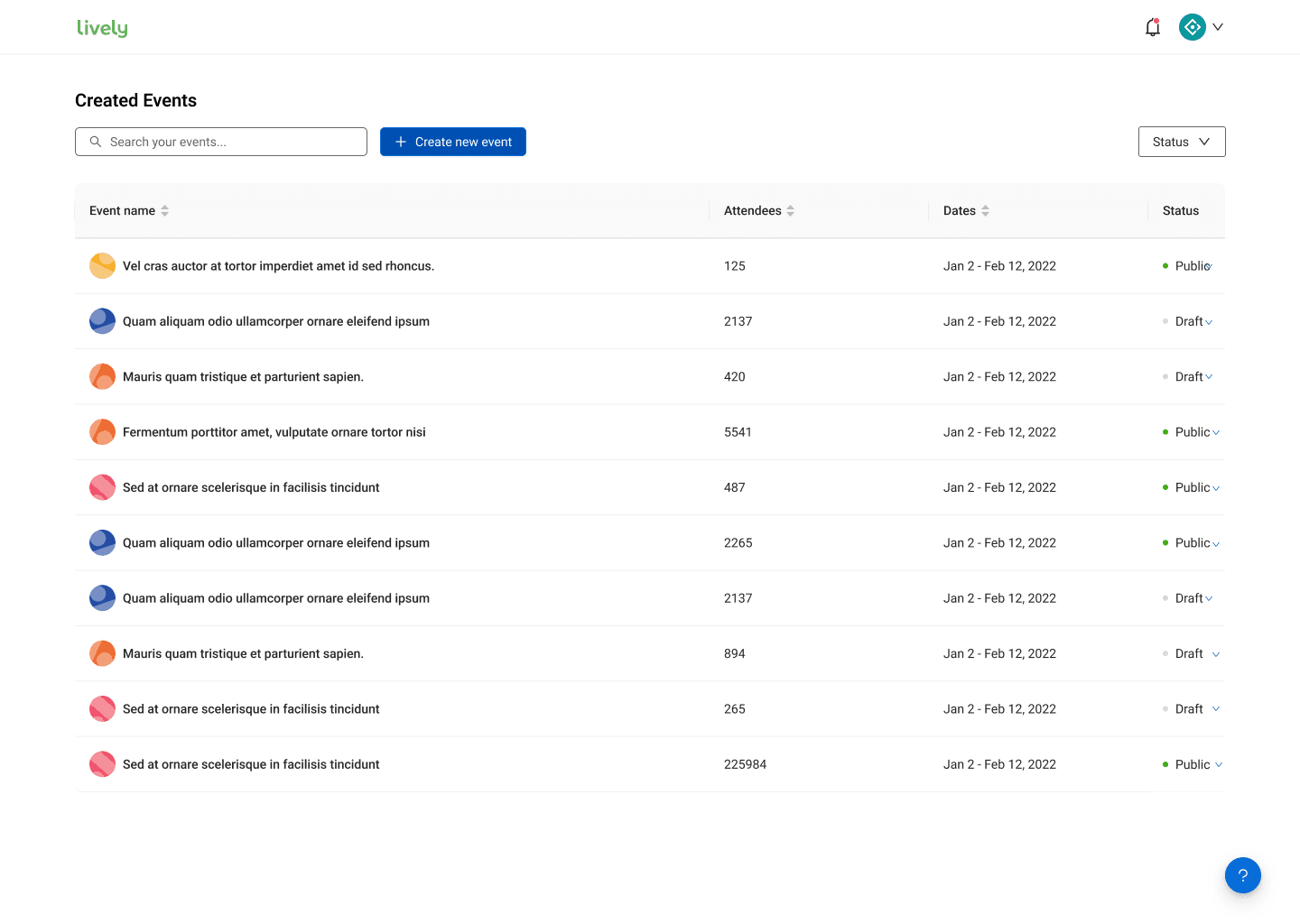Open event 'Fermentum porttitor amet, vulputate ornare'
Screen dimensions: 1300x924
coord(274,431)
